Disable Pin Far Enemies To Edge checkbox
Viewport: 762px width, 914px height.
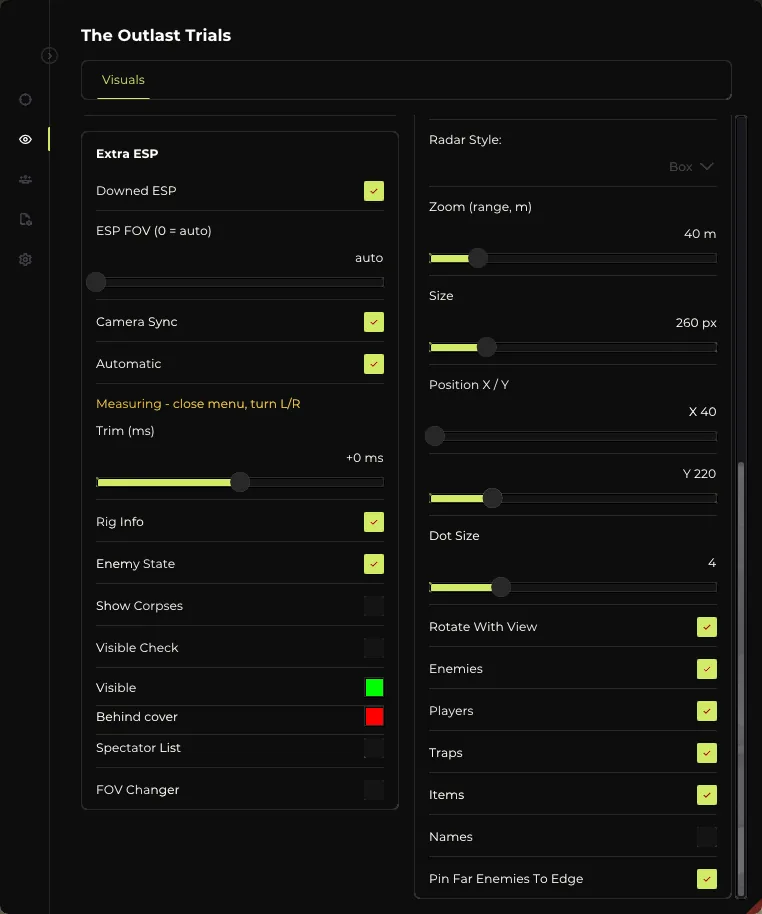click(x=707, y=879)
